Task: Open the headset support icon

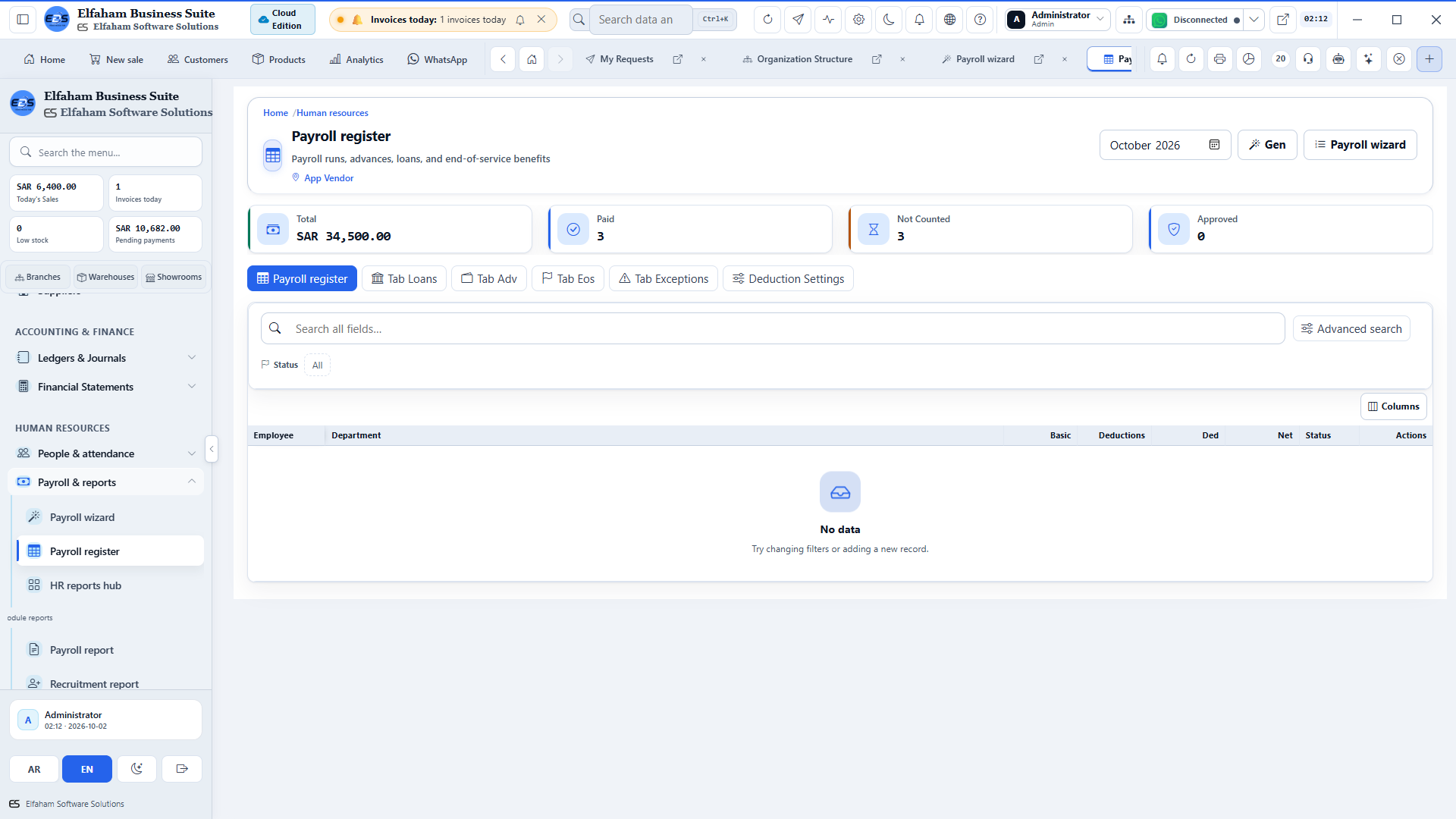Action: point(1308,59)
